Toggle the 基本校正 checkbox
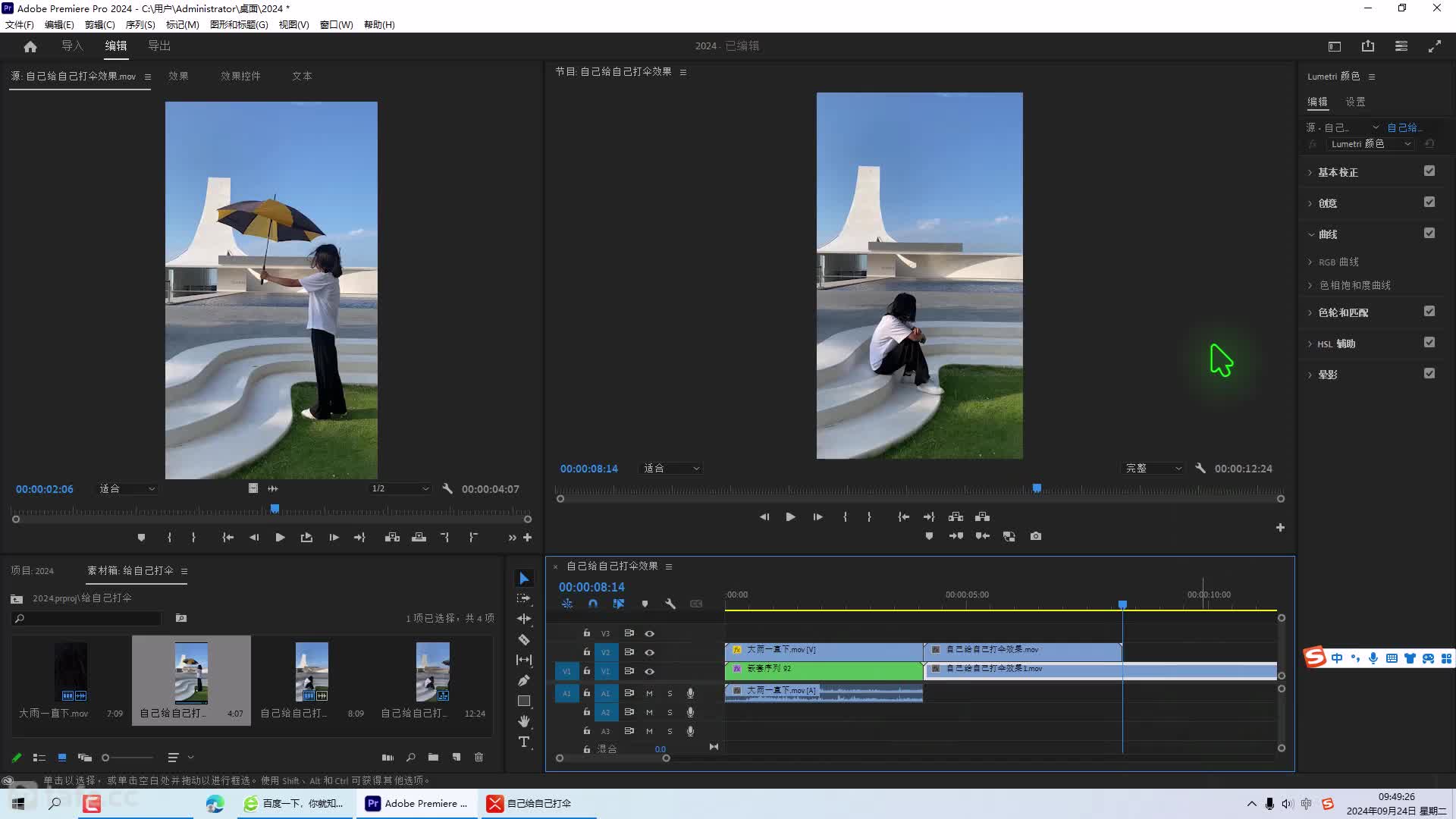This screenshot has height=819, width=1456. point(1429,171)
